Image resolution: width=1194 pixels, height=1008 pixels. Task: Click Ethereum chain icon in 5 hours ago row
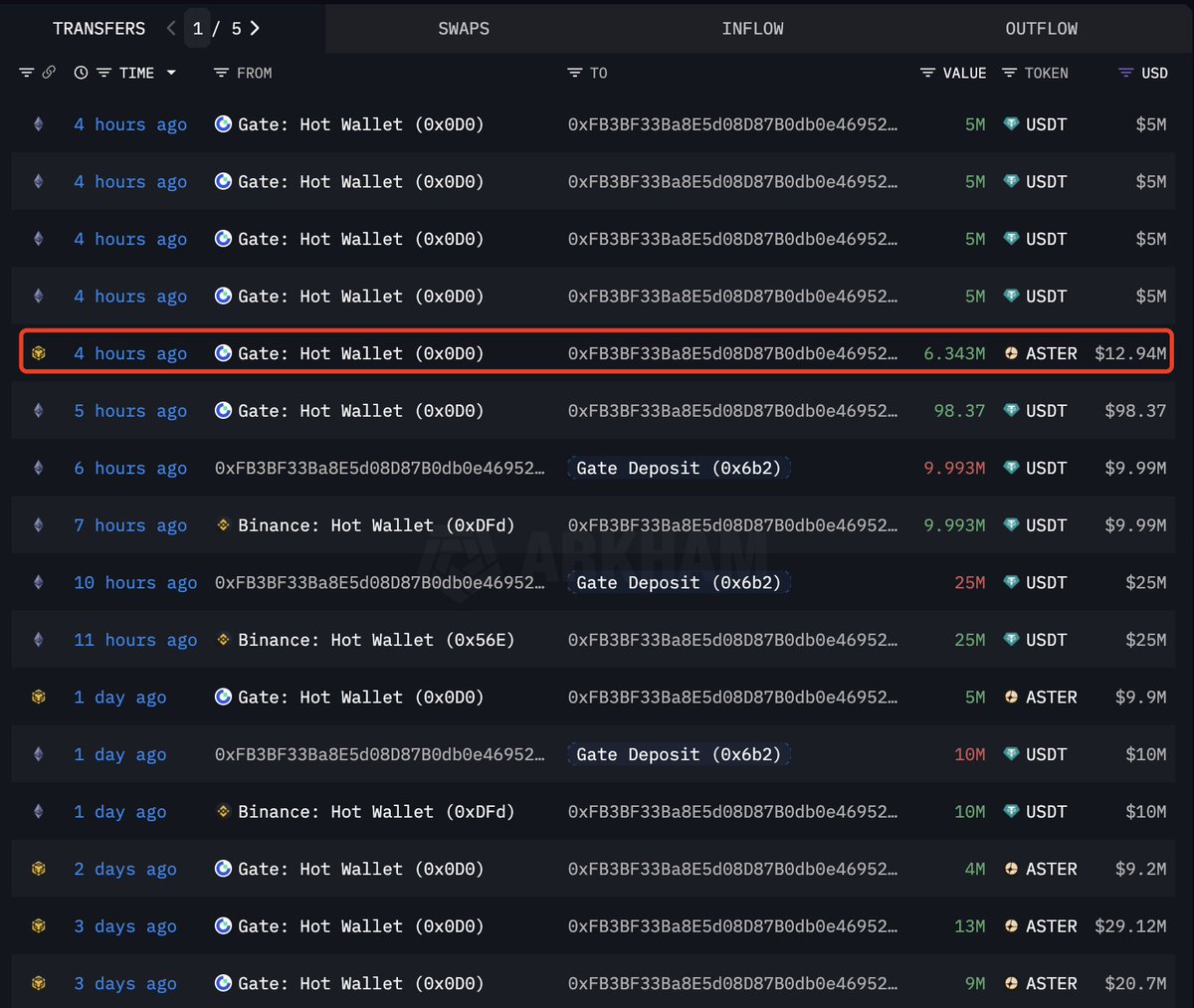39,411
